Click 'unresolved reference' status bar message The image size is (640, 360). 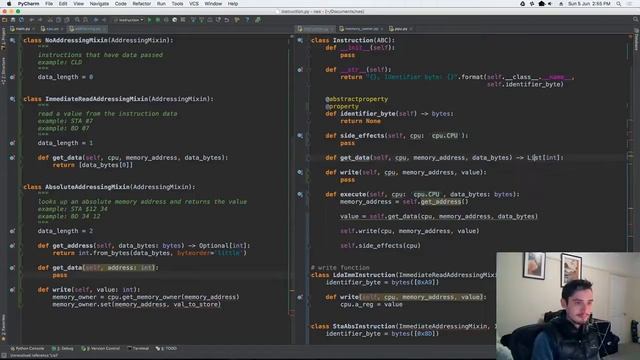[34, 356]
